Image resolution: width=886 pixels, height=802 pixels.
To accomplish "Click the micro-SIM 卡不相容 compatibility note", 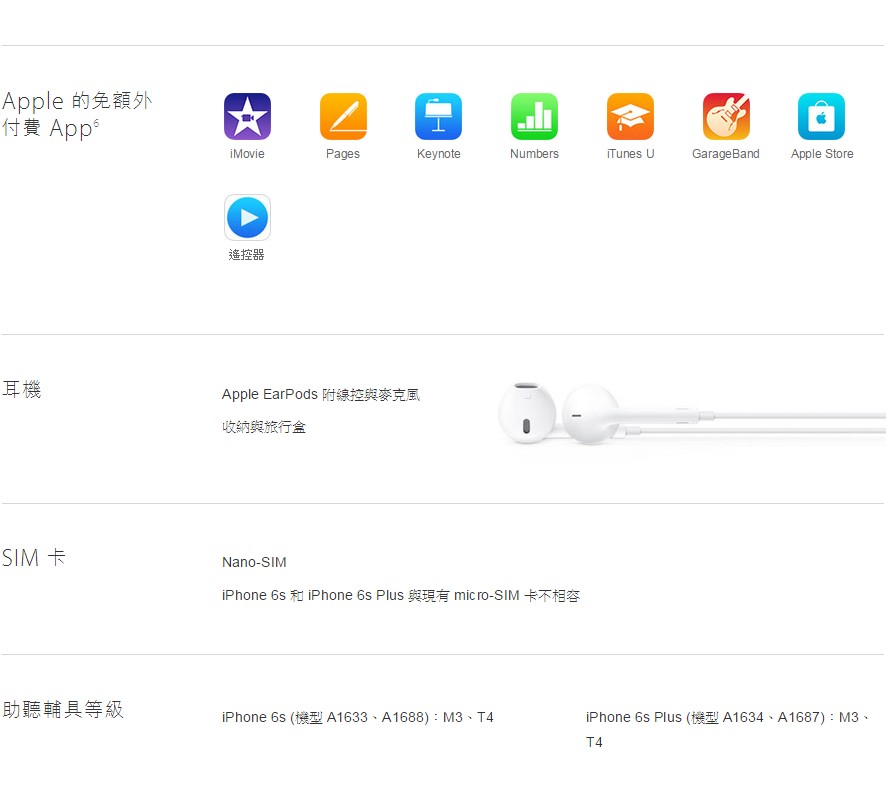I will (x=401, y=595).
